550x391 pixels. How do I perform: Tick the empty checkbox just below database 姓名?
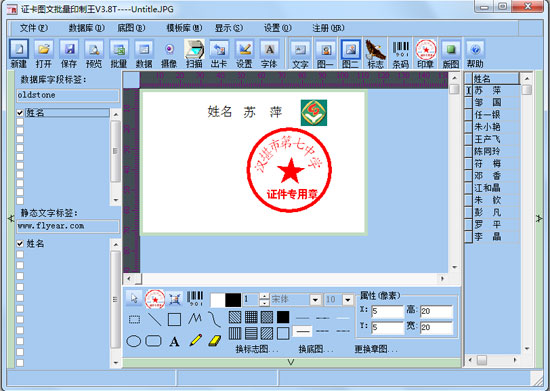point(20,122)
